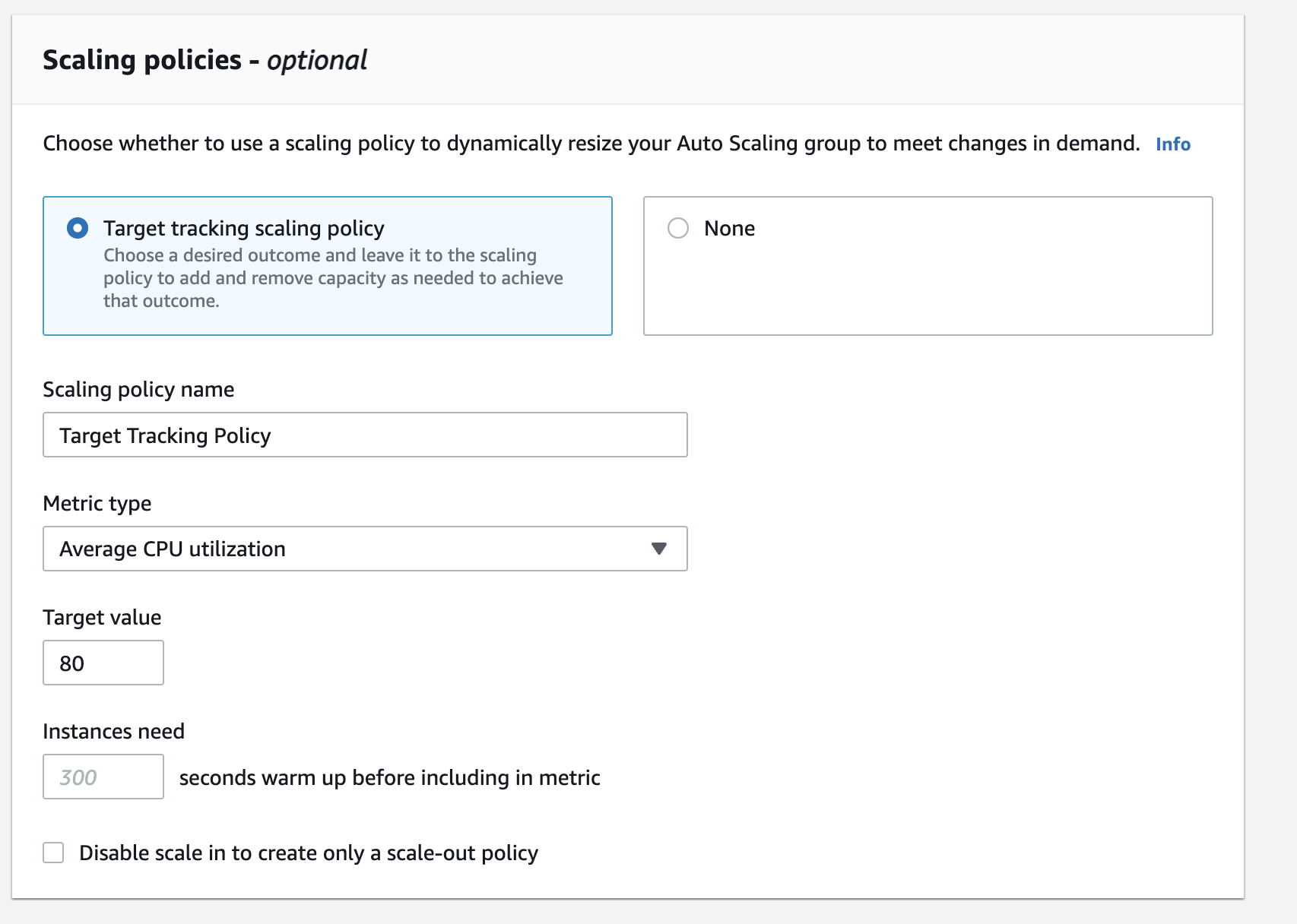Screen dimensions: 1297x924
Task: Click the Target value label
Action: (102, 617)
